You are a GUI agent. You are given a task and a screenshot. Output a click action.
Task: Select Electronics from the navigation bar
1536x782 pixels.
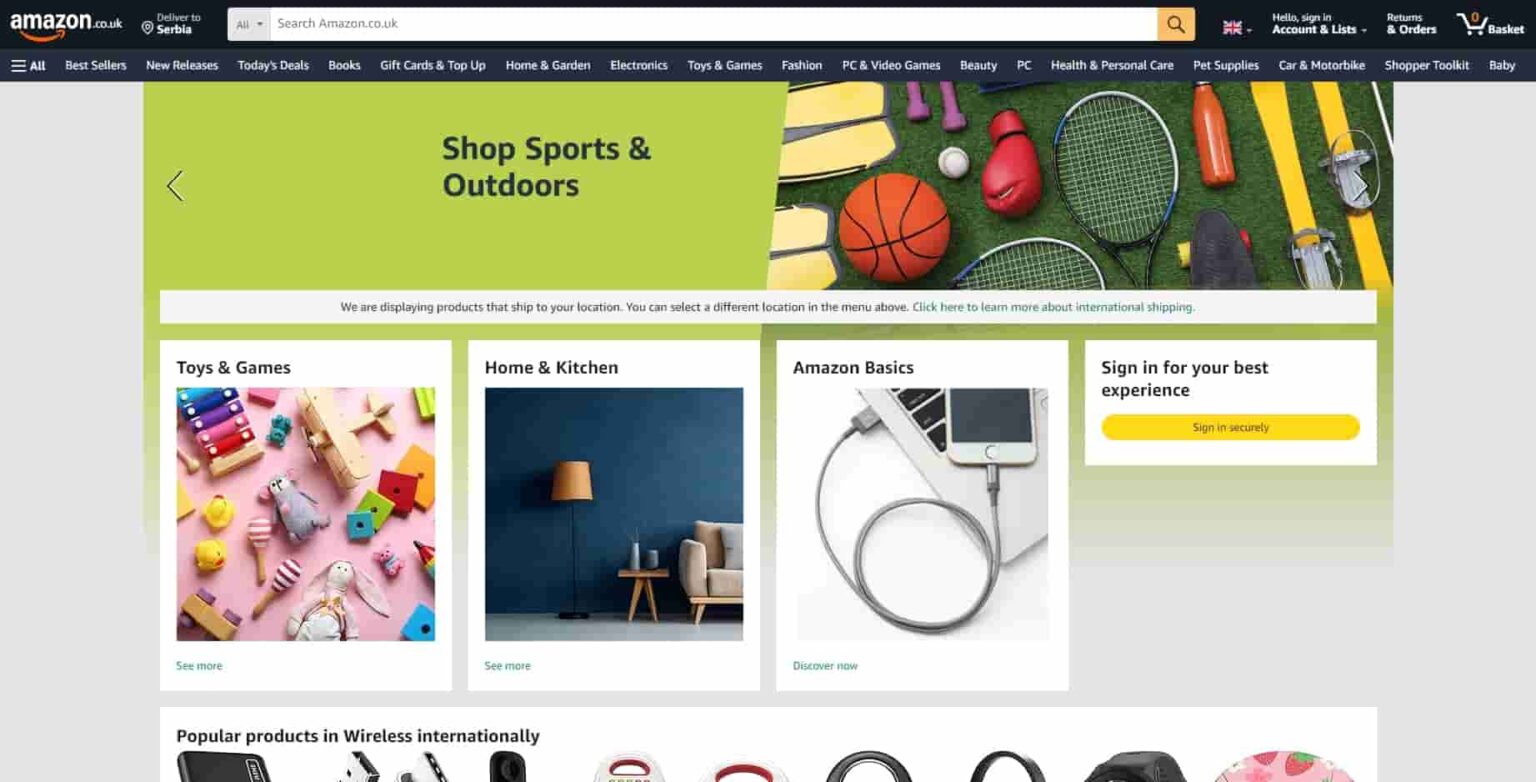coord(638,65)
